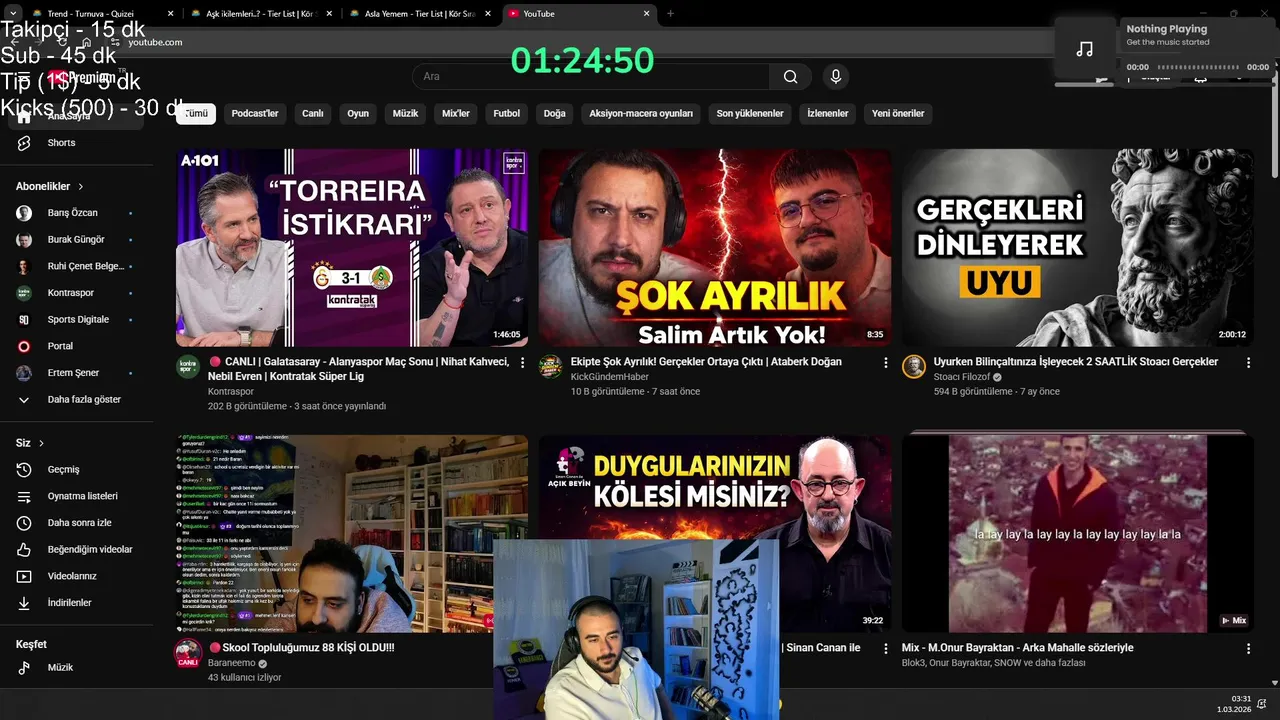Click KickGündemHaber channel avatar

click(550, 367)
